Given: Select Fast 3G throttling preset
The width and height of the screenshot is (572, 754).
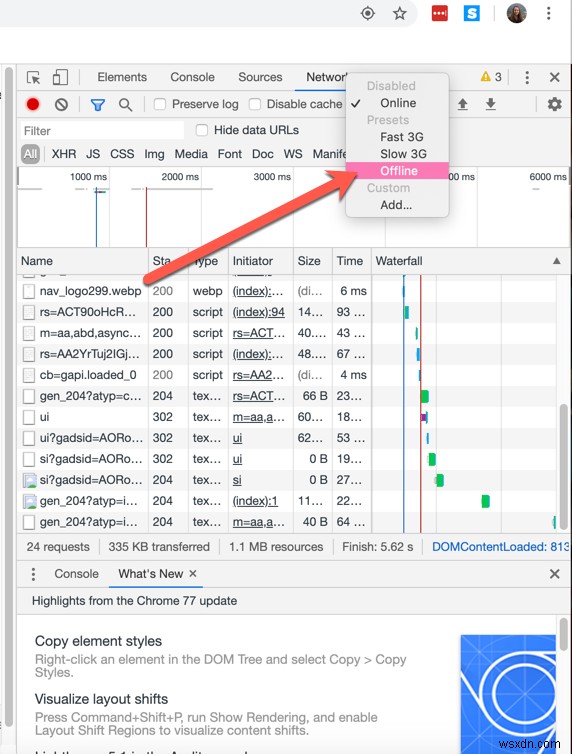Looking at the screenshot, I should click(398, 137).
